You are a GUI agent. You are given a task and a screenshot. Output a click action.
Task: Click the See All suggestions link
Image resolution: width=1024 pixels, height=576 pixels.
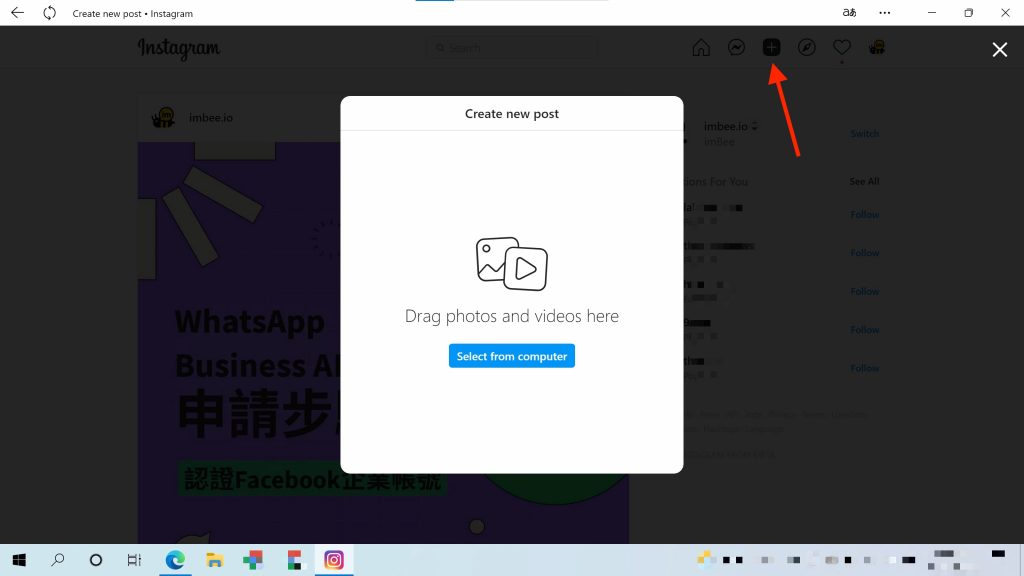864,181
